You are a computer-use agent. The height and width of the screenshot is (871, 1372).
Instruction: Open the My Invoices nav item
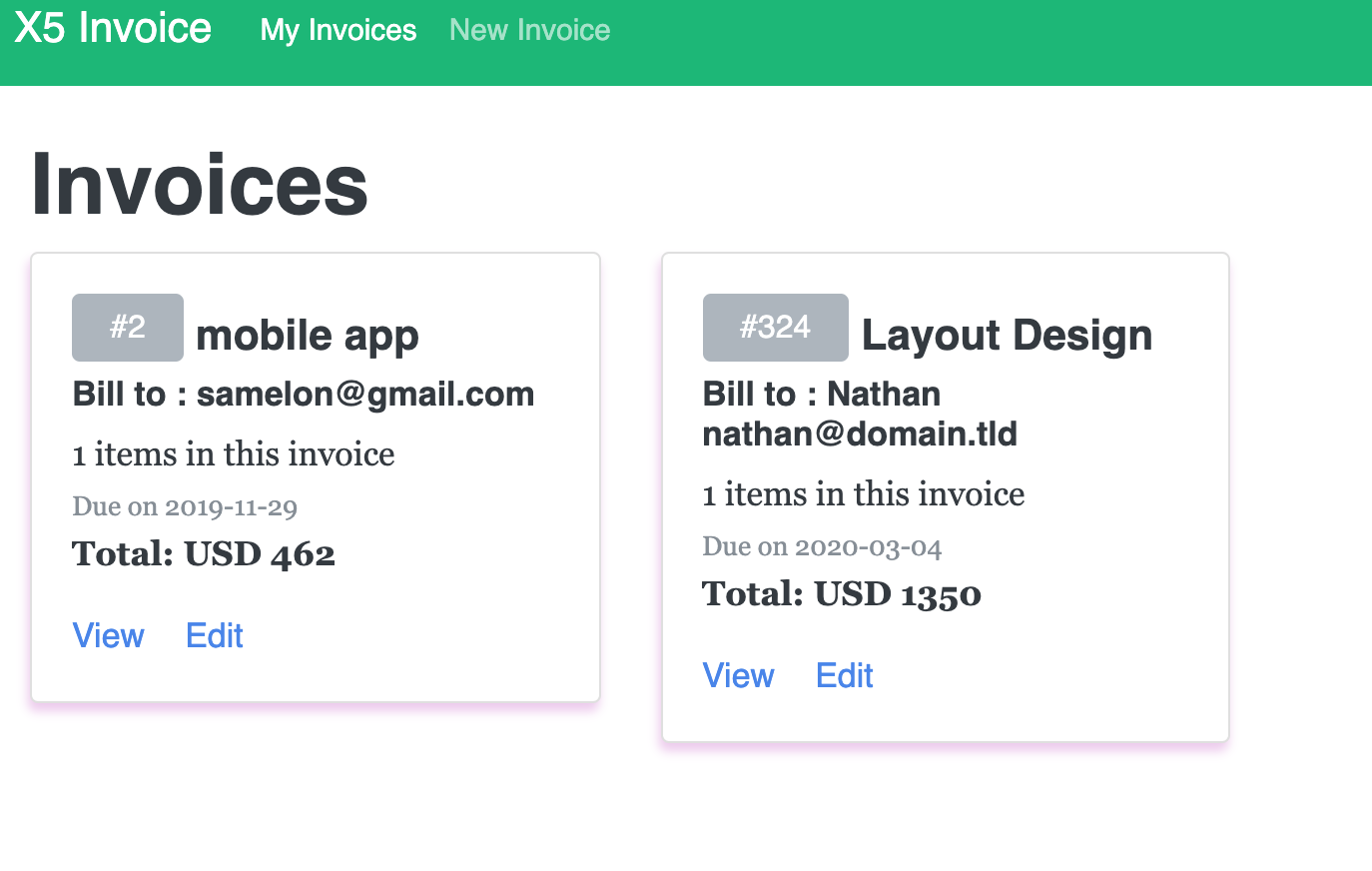click(338, 30)
